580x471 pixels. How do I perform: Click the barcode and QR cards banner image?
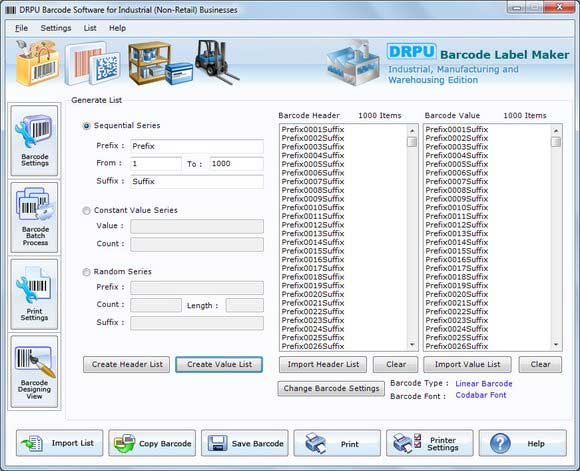click(x=92, y=64)
